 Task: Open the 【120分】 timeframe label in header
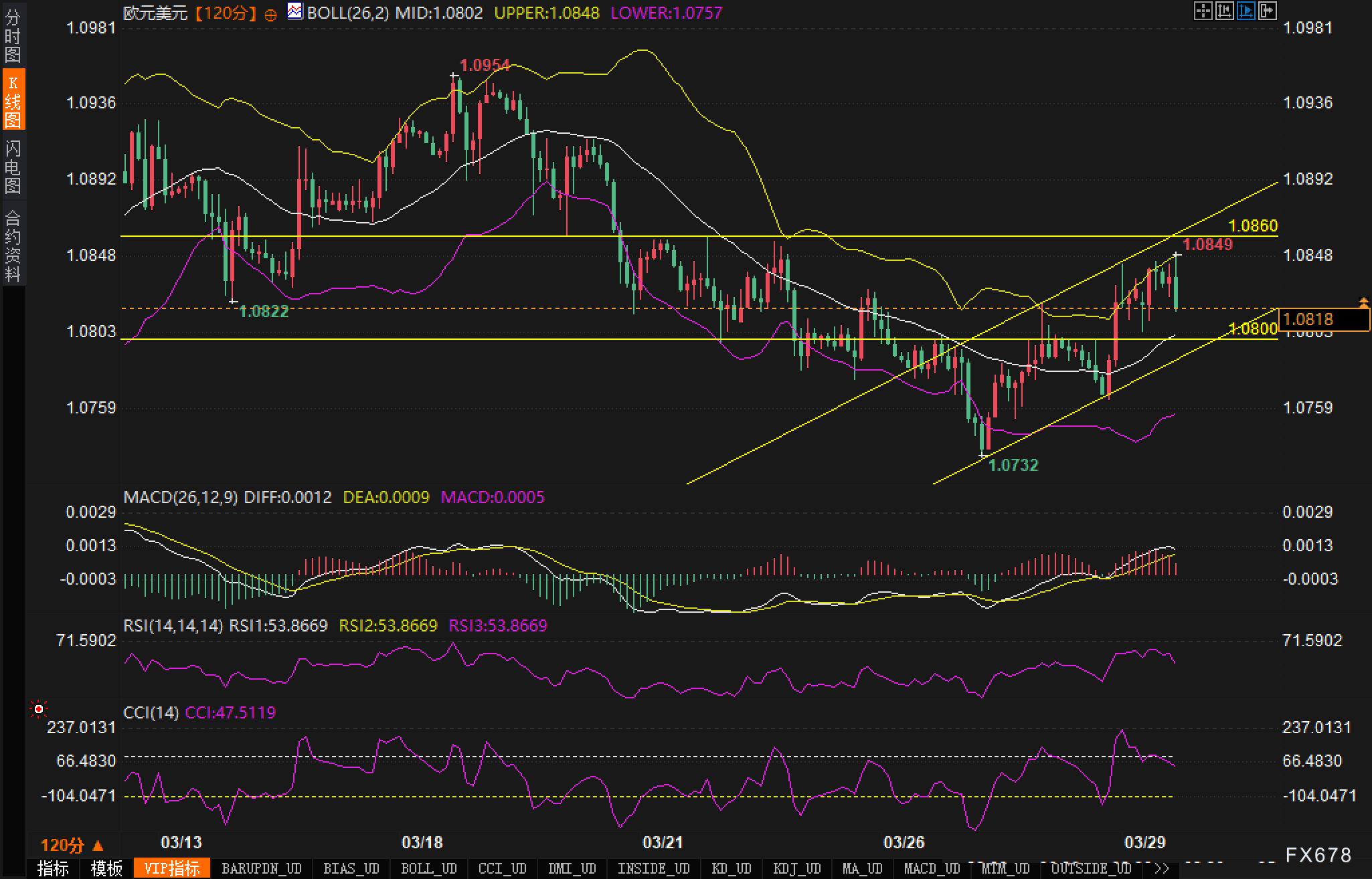(226, 13)
